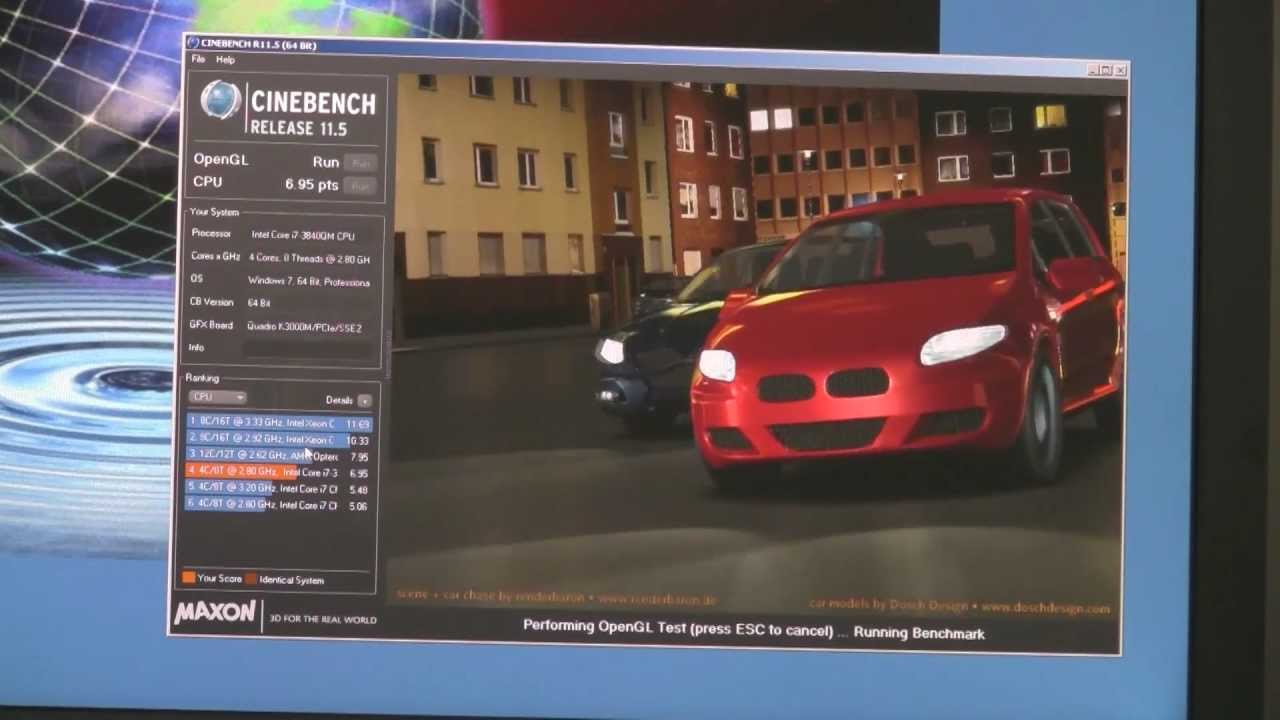Select ranking row 6 4C/8T scoring 5.06
The image size is (1280, 720).
click(279, 505)
